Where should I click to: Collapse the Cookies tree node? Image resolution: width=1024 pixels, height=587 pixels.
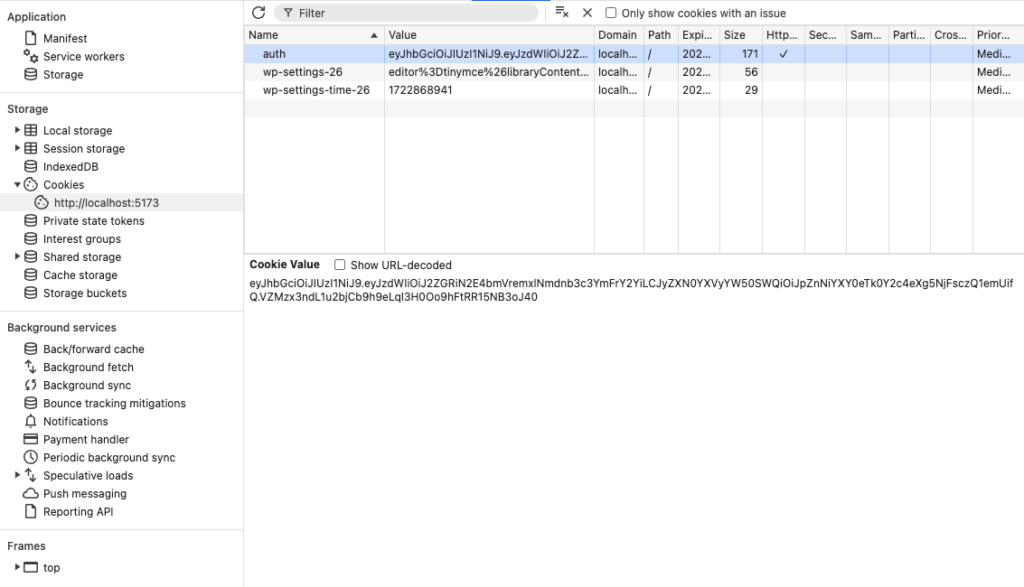[17, 185]
